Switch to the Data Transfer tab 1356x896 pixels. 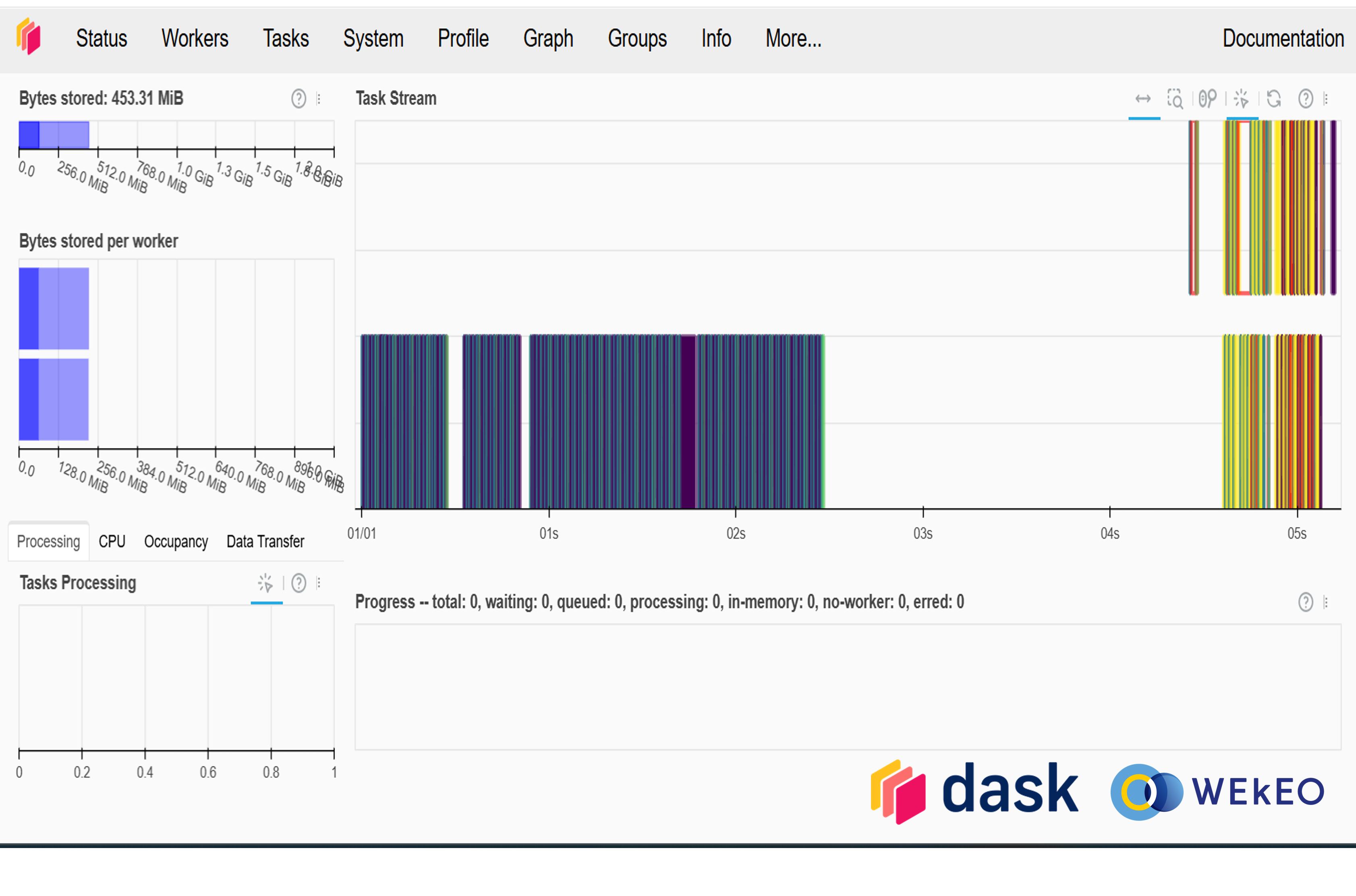pos(265,541)
